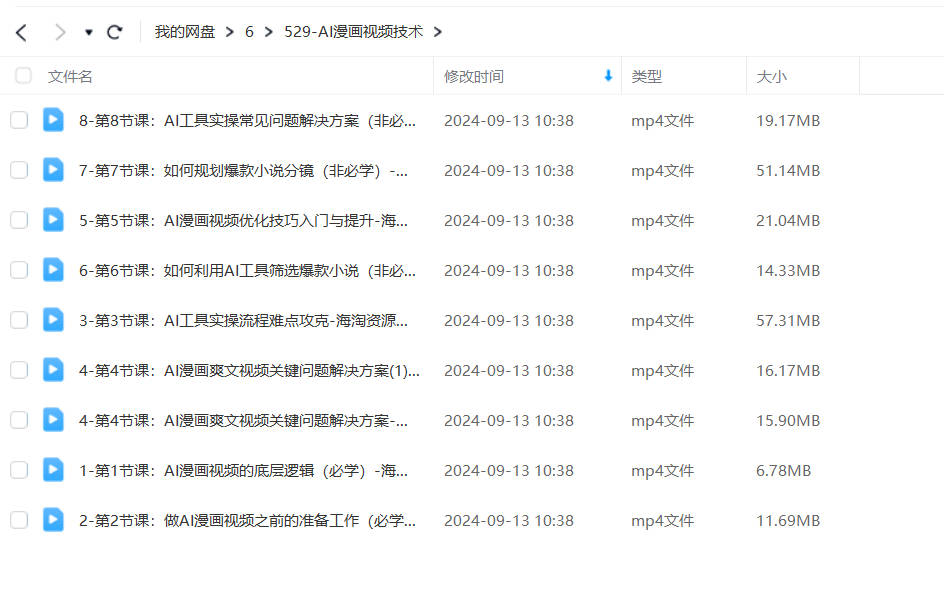The height and width of the screenshot is (598, 944).
Task: Select file 4-第4节课 ending with 解决方案-
Action: pyautogui.click(x=243, y=420)
